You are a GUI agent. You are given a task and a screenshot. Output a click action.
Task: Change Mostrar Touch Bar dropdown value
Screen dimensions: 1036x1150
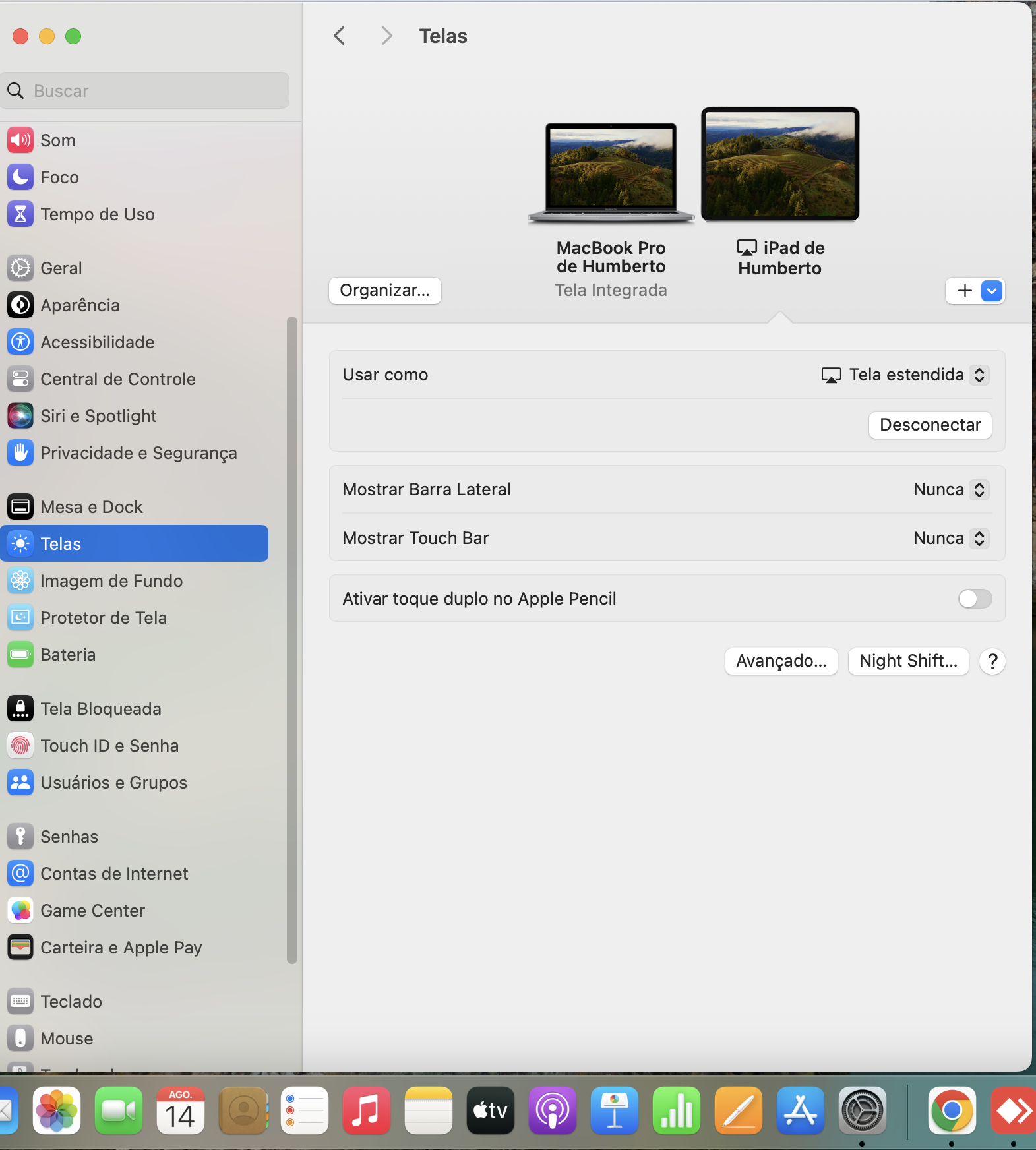(x=950, y=539)
